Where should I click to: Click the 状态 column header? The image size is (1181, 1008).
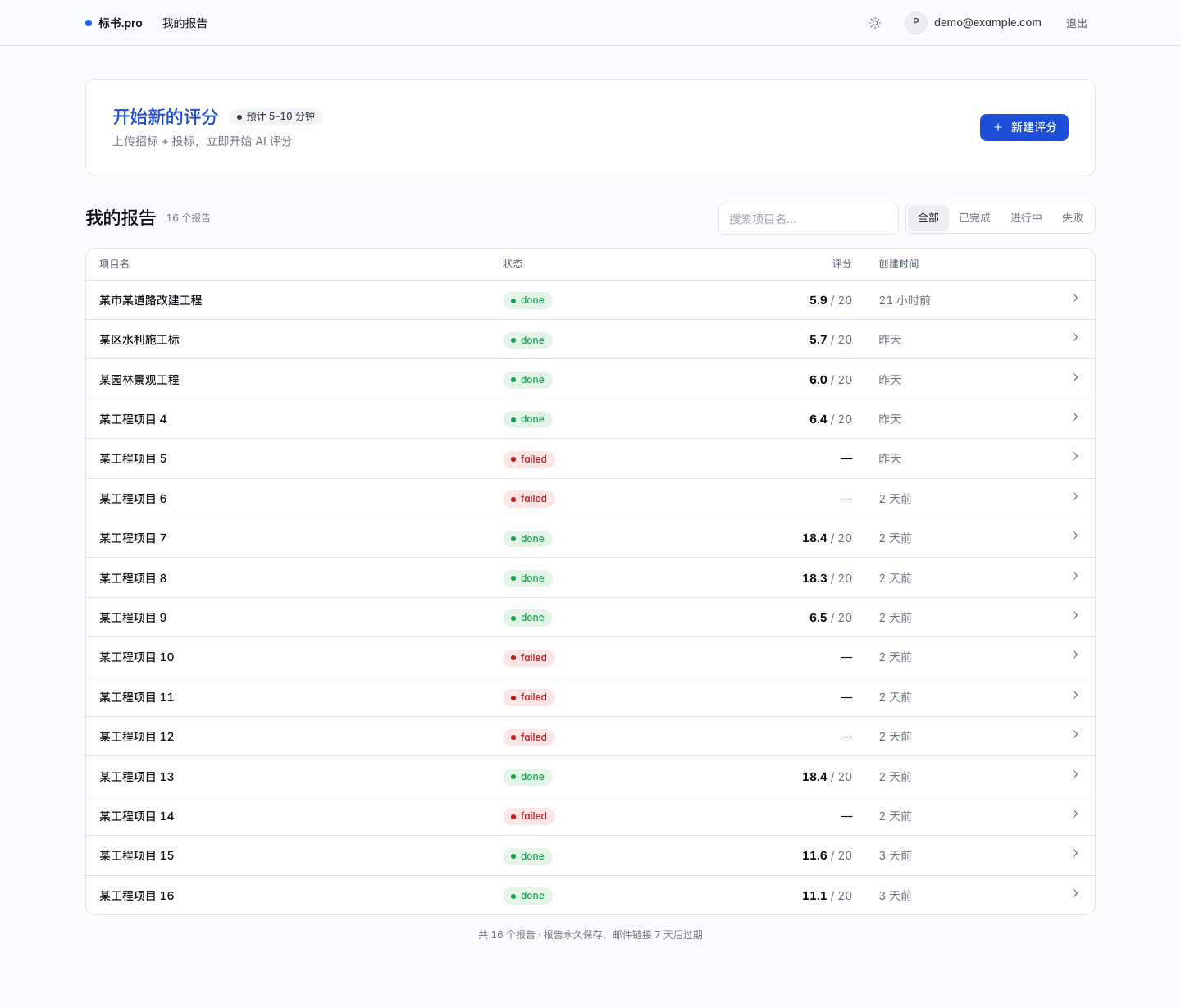(513, 264)
